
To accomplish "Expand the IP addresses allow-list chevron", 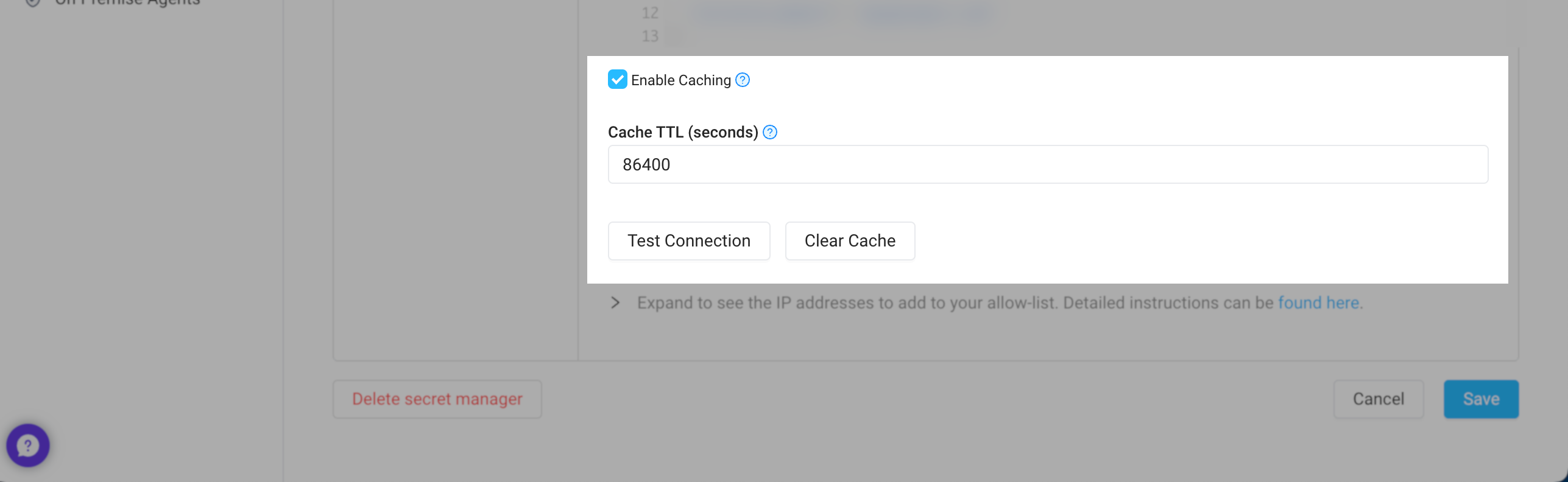I will point(615,302).
